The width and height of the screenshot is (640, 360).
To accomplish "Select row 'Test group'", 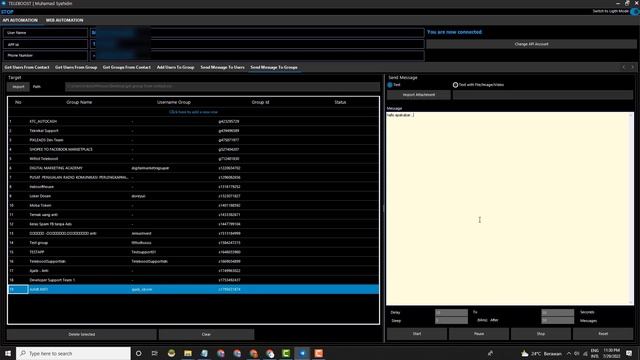I will pos(193,243).
